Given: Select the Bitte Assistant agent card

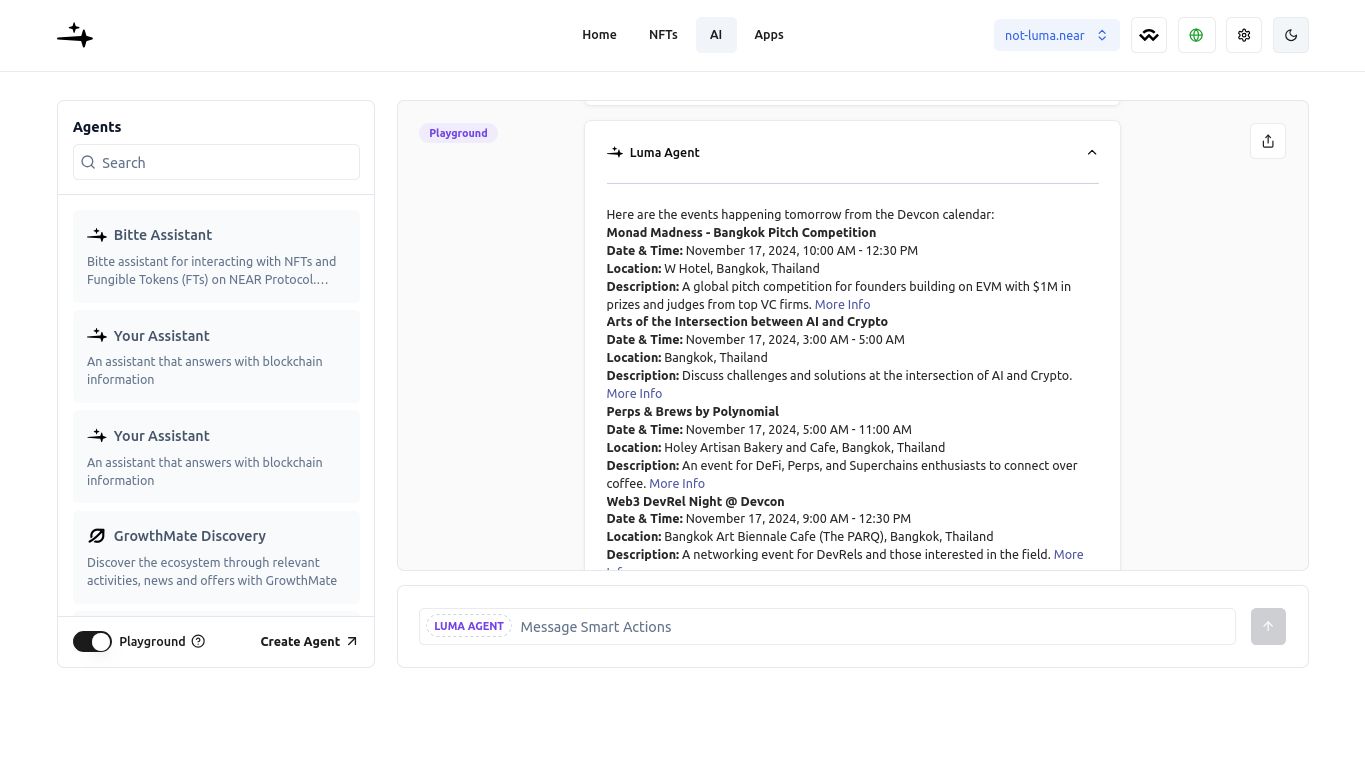Looking at the screenshot, I should click(x=216, y=256).
